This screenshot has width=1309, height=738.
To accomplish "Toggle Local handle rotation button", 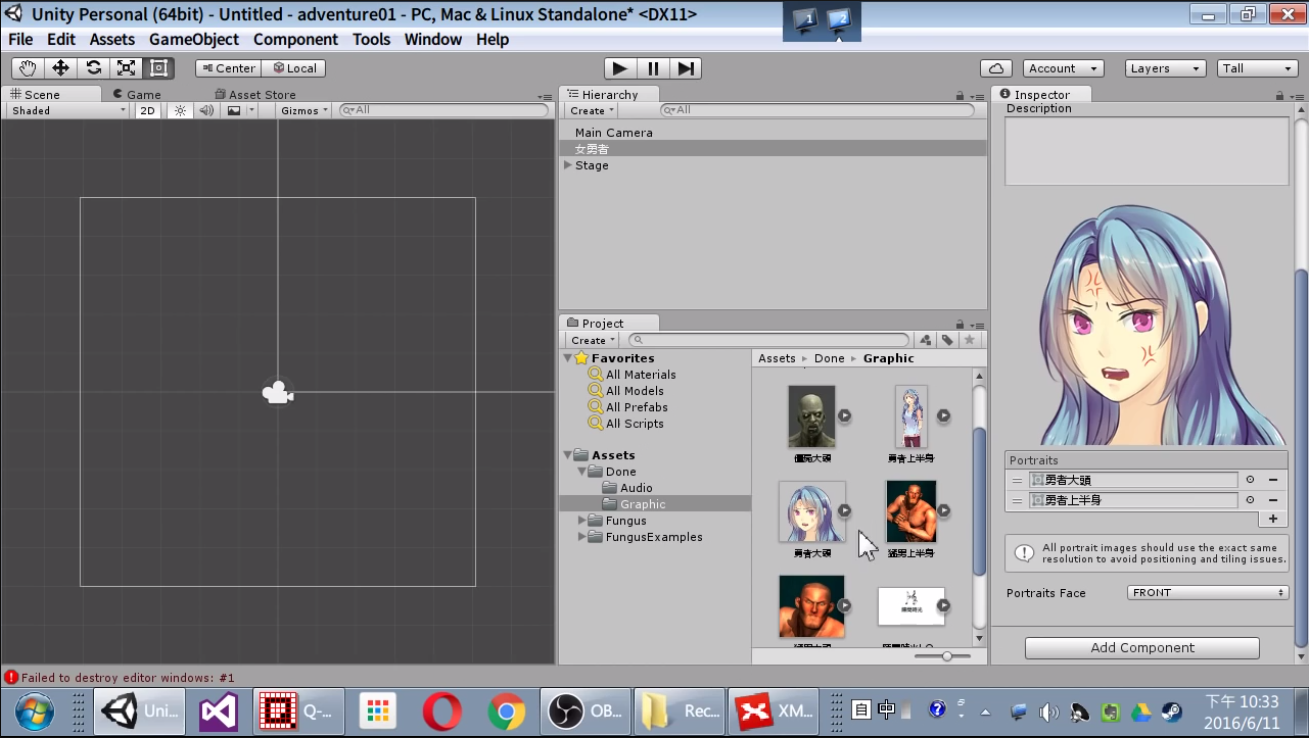I will [x=294, y=68].
